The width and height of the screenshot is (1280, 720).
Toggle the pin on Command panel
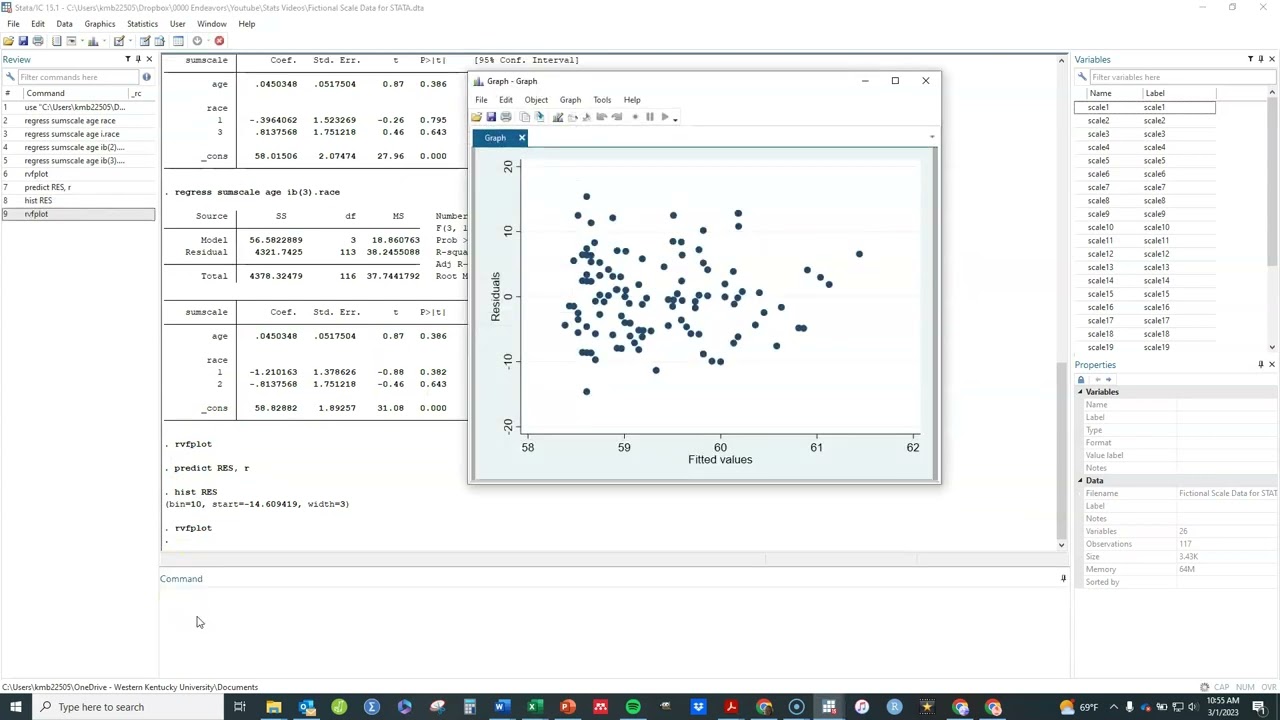tap(1063, 578)
